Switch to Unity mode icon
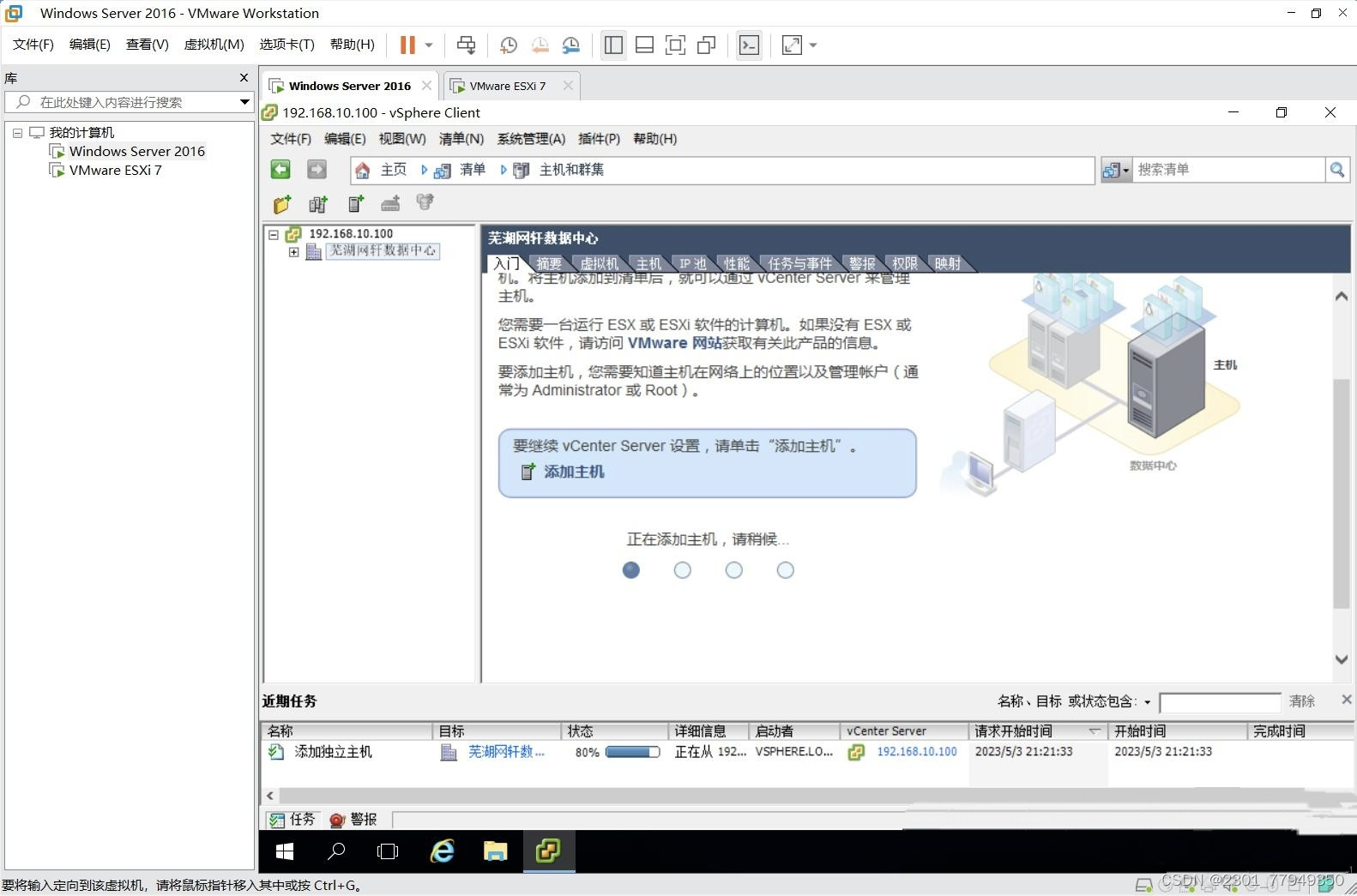The image size is (1357, 896). 706,45
